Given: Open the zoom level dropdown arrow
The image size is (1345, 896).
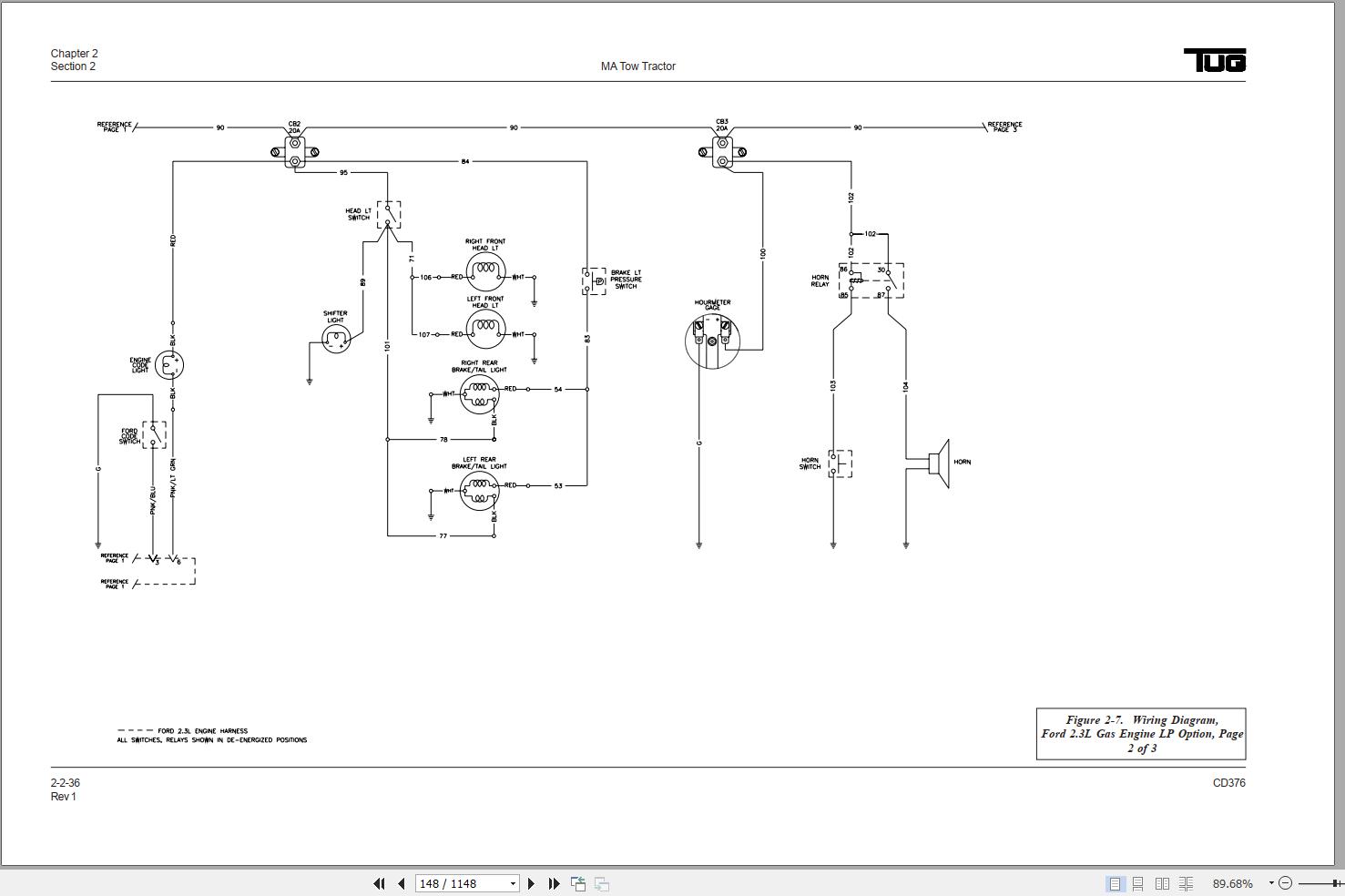Looking at the screenshot, I should [x=1271, y=883].
